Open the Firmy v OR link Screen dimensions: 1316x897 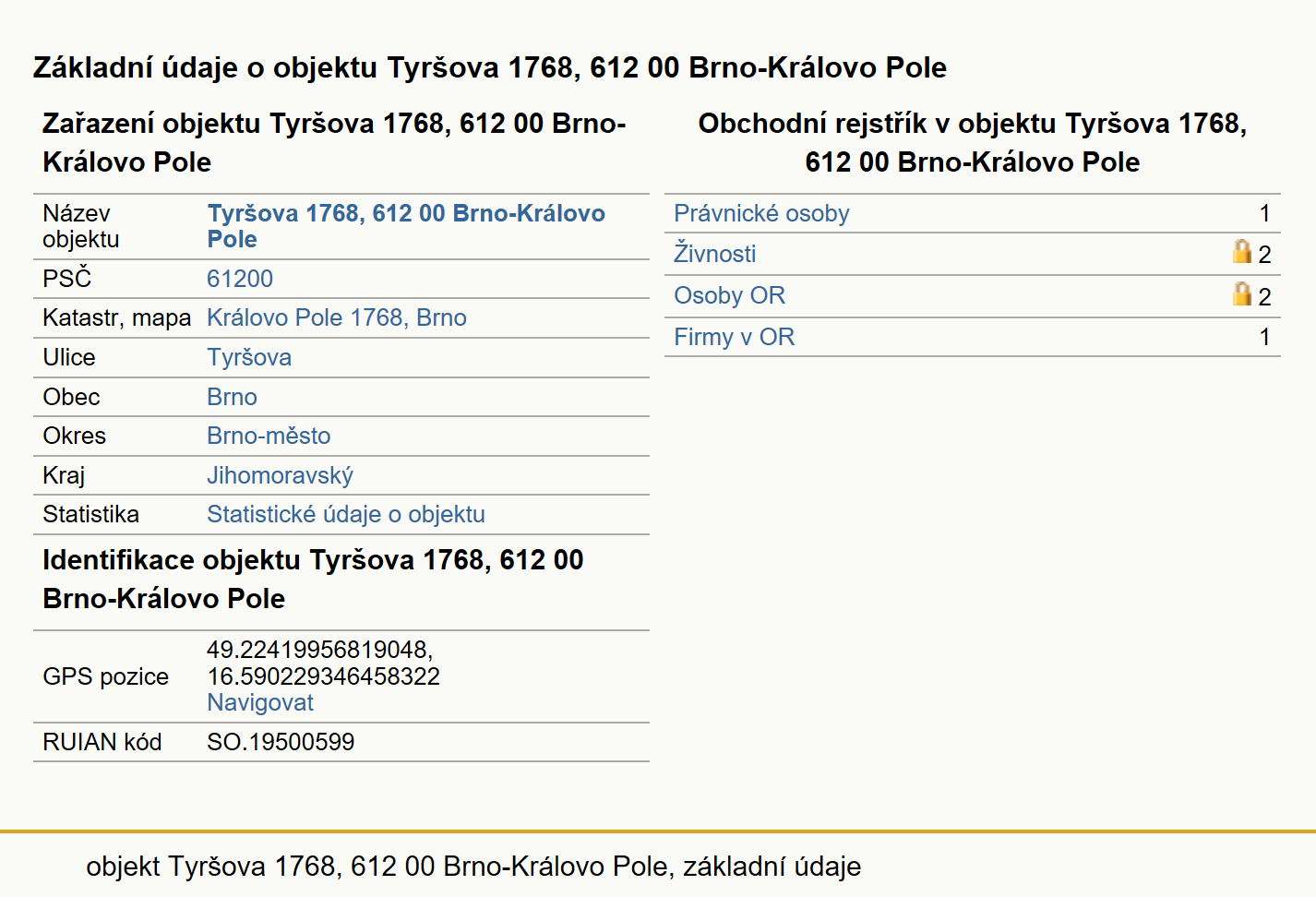pos(734,337)
